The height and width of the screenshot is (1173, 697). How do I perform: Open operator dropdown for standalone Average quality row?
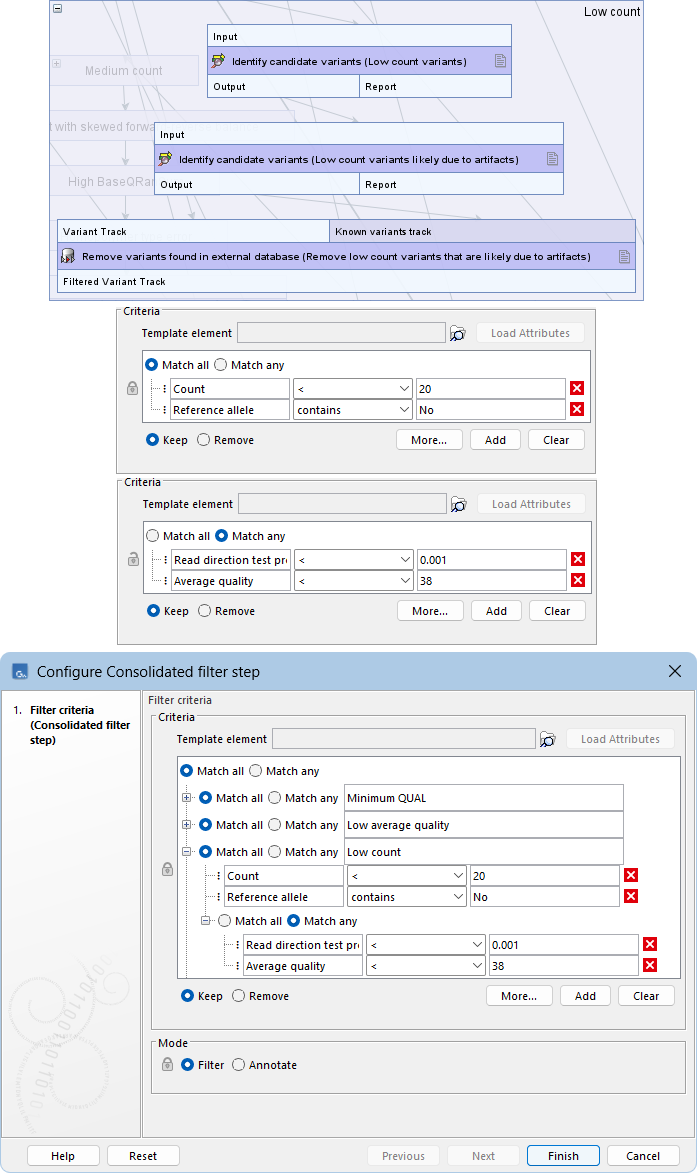[x=354, y=581]
